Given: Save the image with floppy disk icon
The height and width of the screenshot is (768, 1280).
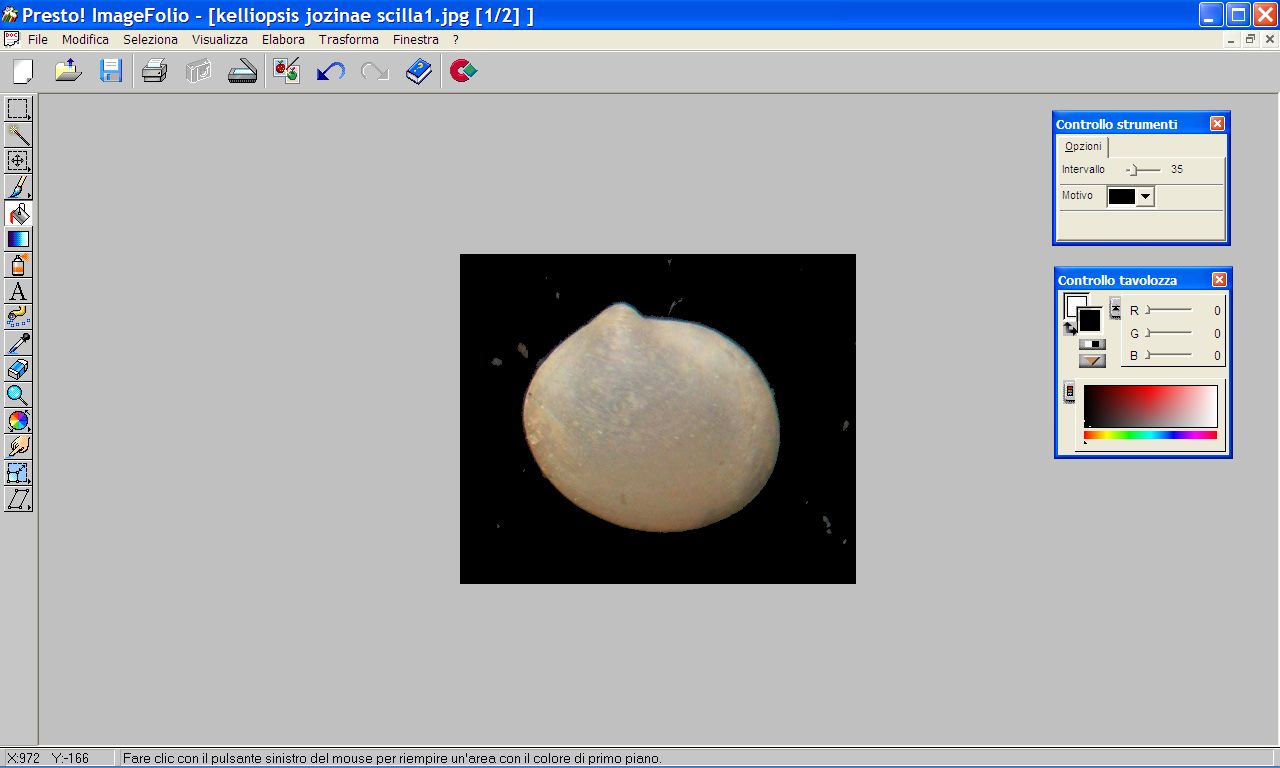Looking at the screenshot, I should (110, 72).
